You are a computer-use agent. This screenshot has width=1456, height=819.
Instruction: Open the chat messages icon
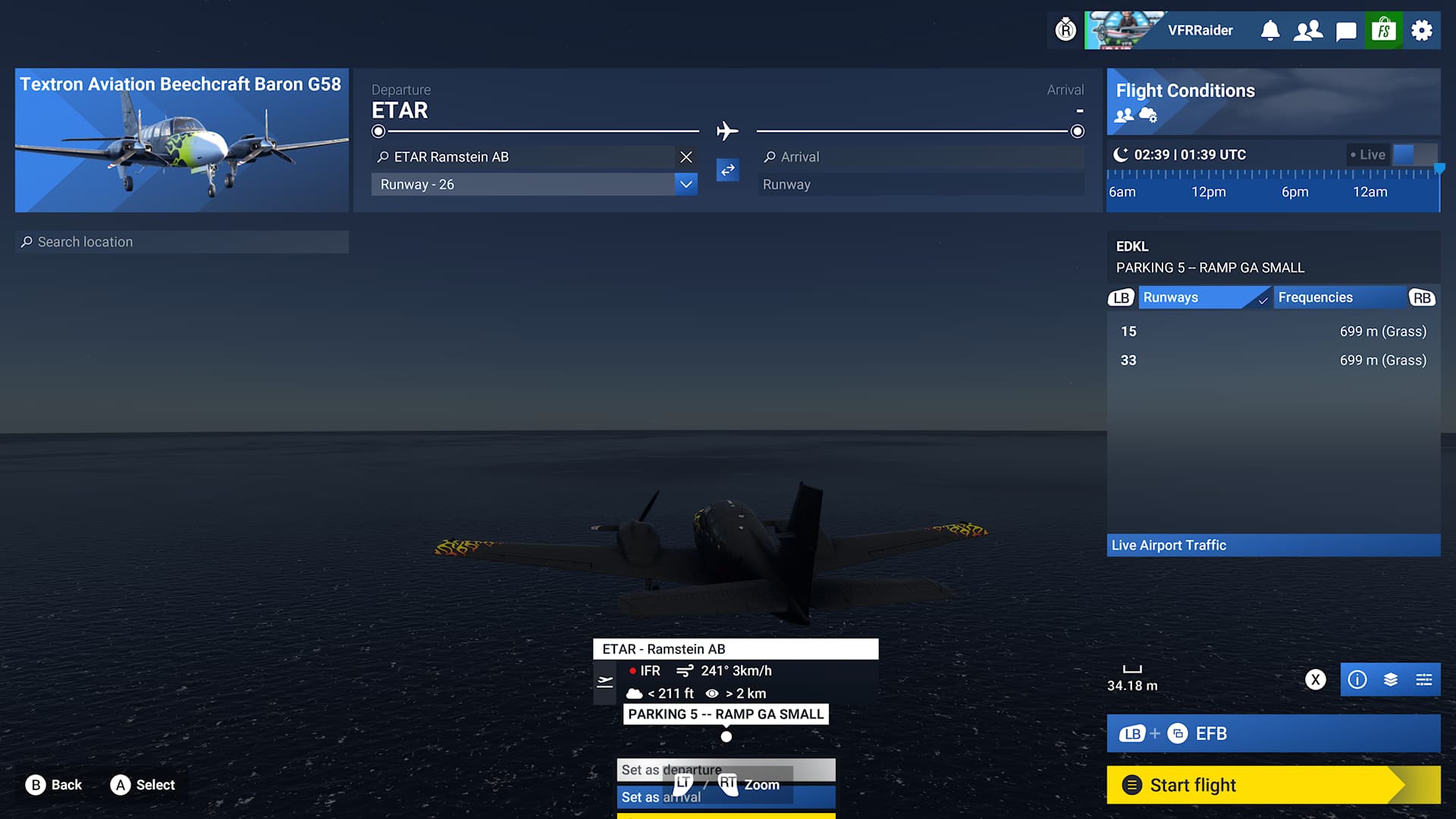[1346, 30]
